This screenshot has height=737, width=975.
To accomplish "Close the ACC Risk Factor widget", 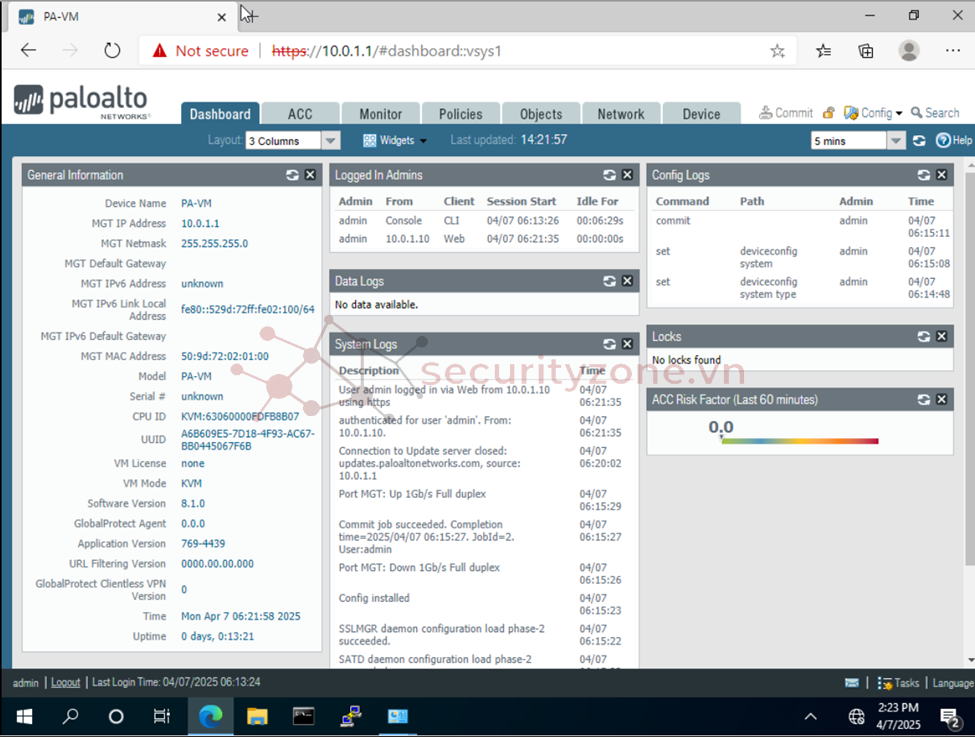I will [942, 399].
